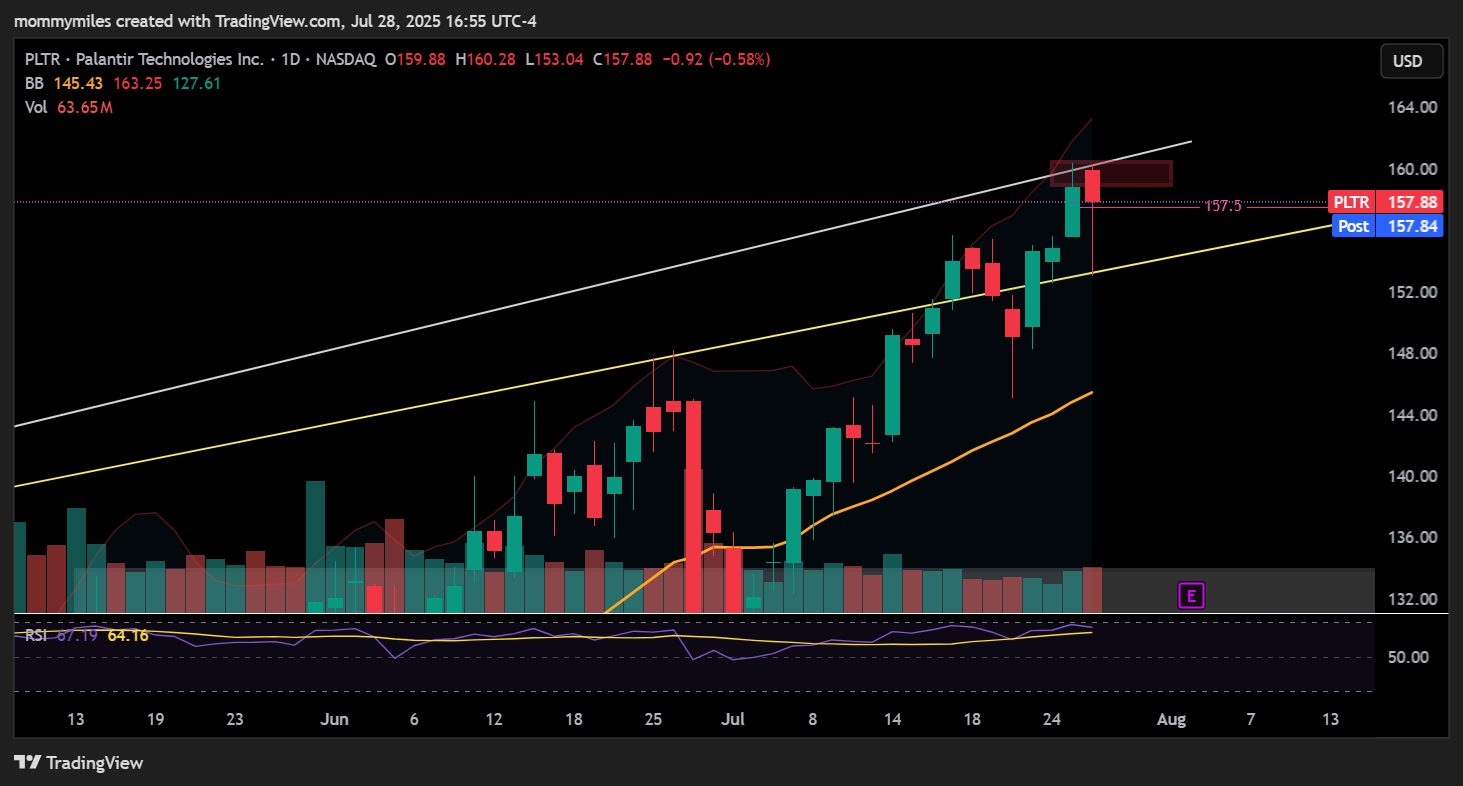The image size is (1463, 786).
Task: Click the RSI indicator legend label
Action: point(36,635)
